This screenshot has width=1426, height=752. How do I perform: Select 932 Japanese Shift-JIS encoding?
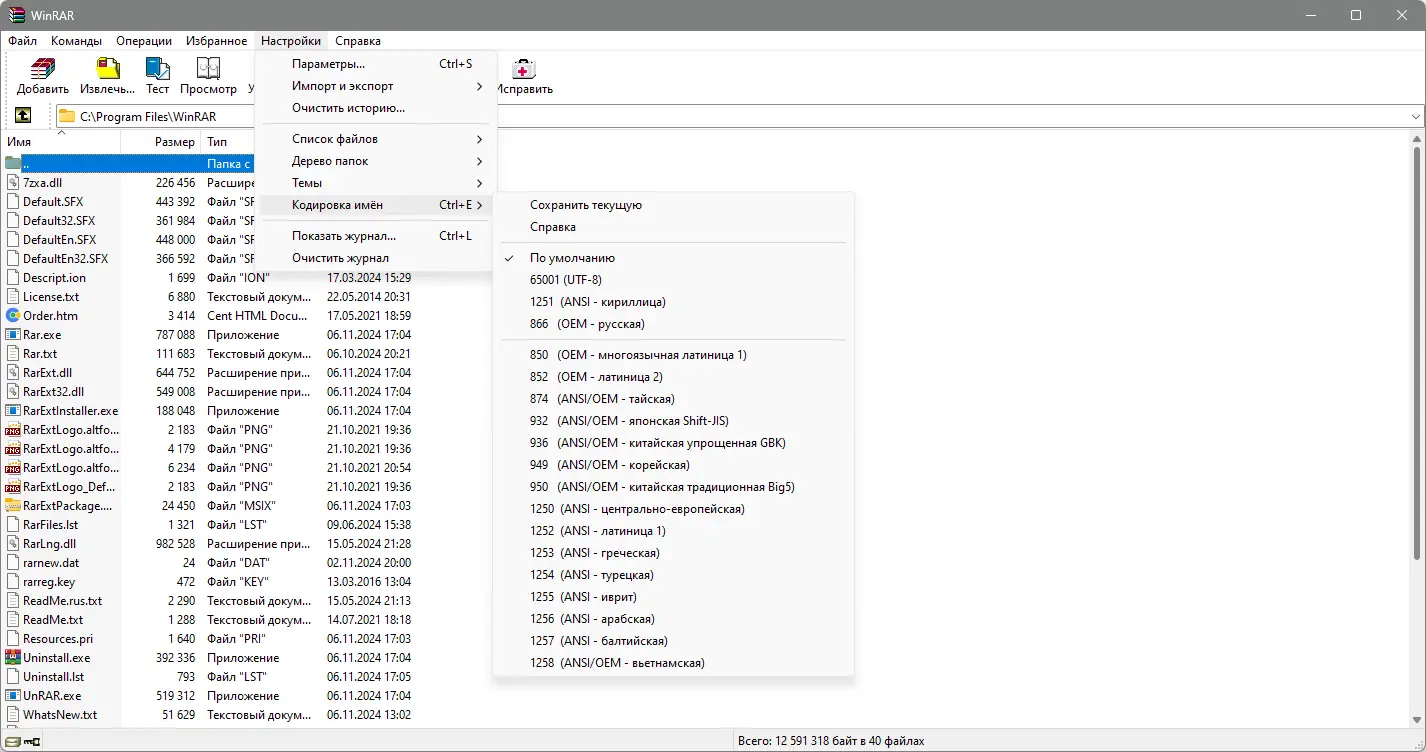[x=674, y=421]
